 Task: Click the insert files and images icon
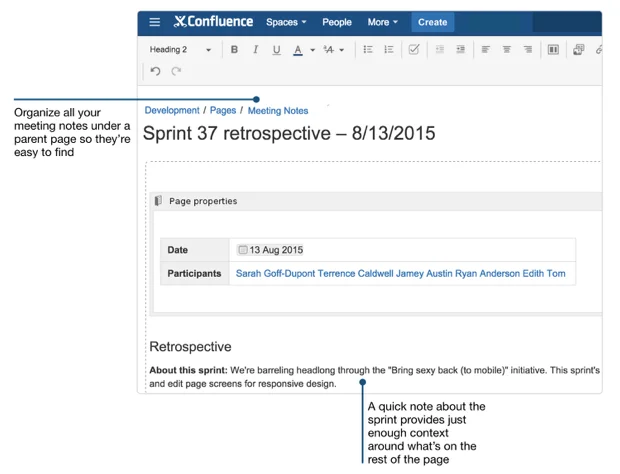578,49
